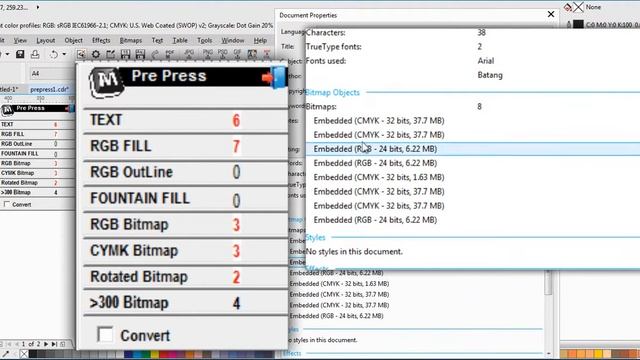640x360 pixels.
Task: Open the Help menu
Action: click(260, 40)
